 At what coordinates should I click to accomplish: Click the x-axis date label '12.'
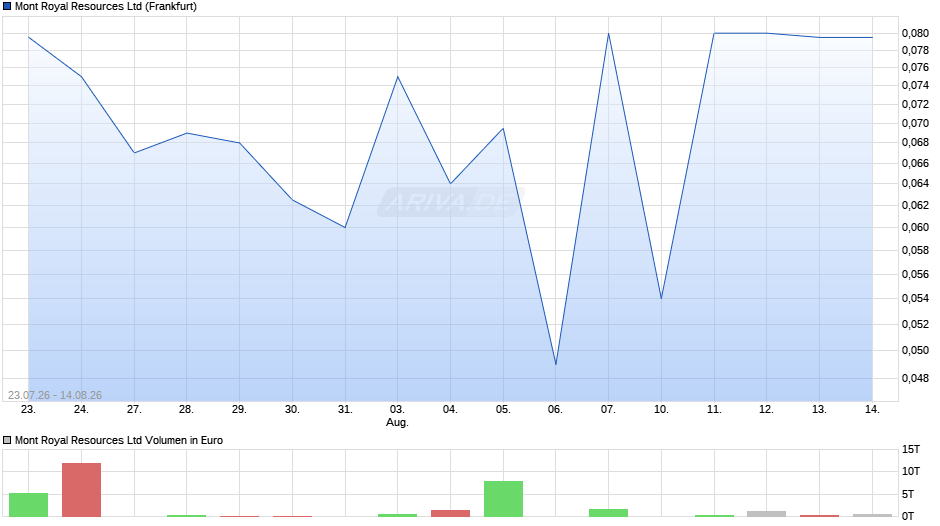point(767,410)
